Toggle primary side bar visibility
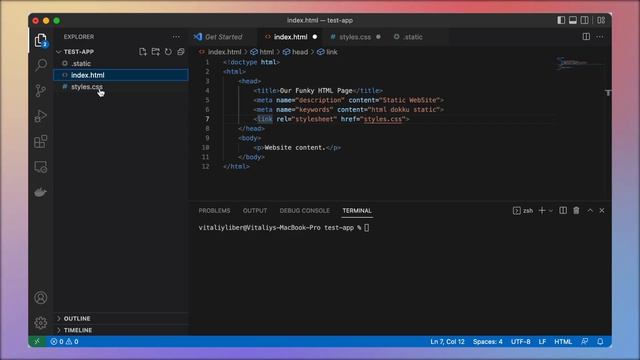The width and height of the screenshot is (640, 360). coord(561,20)
